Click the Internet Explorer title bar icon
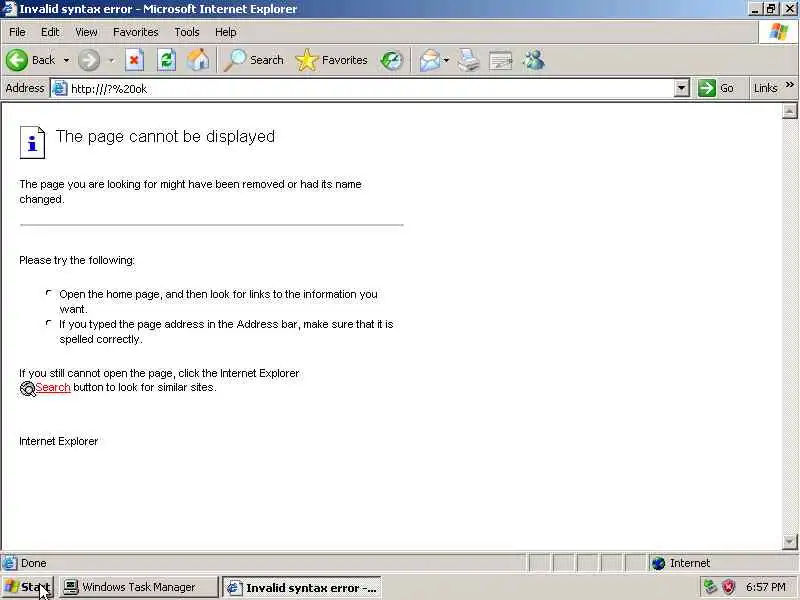Image resolution: width=800 pixels, height=600 pixels. click(x=10, y=9)
